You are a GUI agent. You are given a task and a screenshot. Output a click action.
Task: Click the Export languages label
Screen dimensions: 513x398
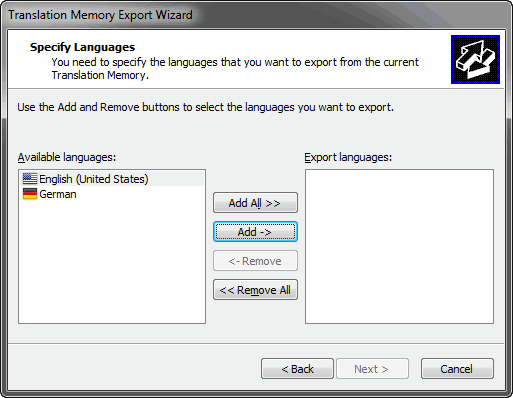click(348, 157)
